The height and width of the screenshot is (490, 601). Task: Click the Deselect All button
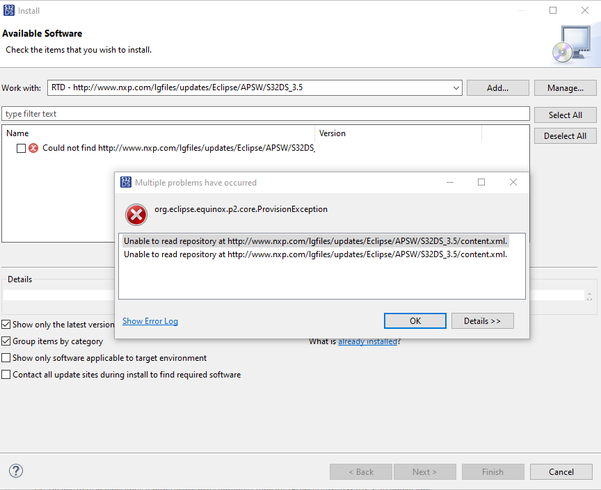[565, 136]
